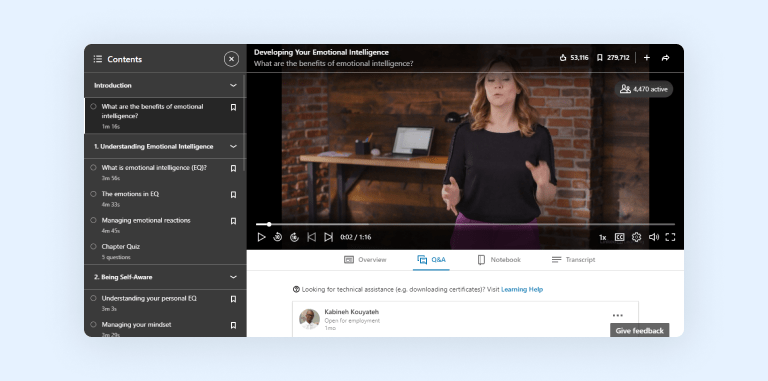This screenshot has height=381, width=768.
Task: Open the Notebook tab
Action: (499, 260)
